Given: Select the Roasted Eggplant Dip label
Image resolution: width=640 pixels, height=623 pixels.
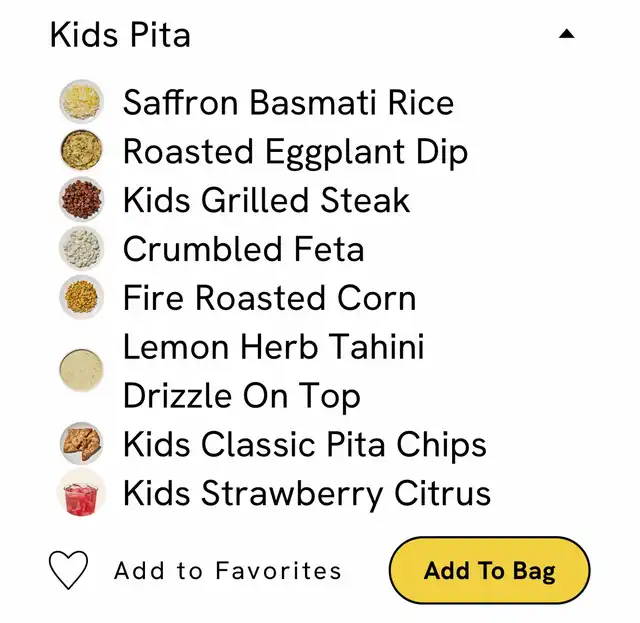Looking at the screenshot, I should 295,151.
